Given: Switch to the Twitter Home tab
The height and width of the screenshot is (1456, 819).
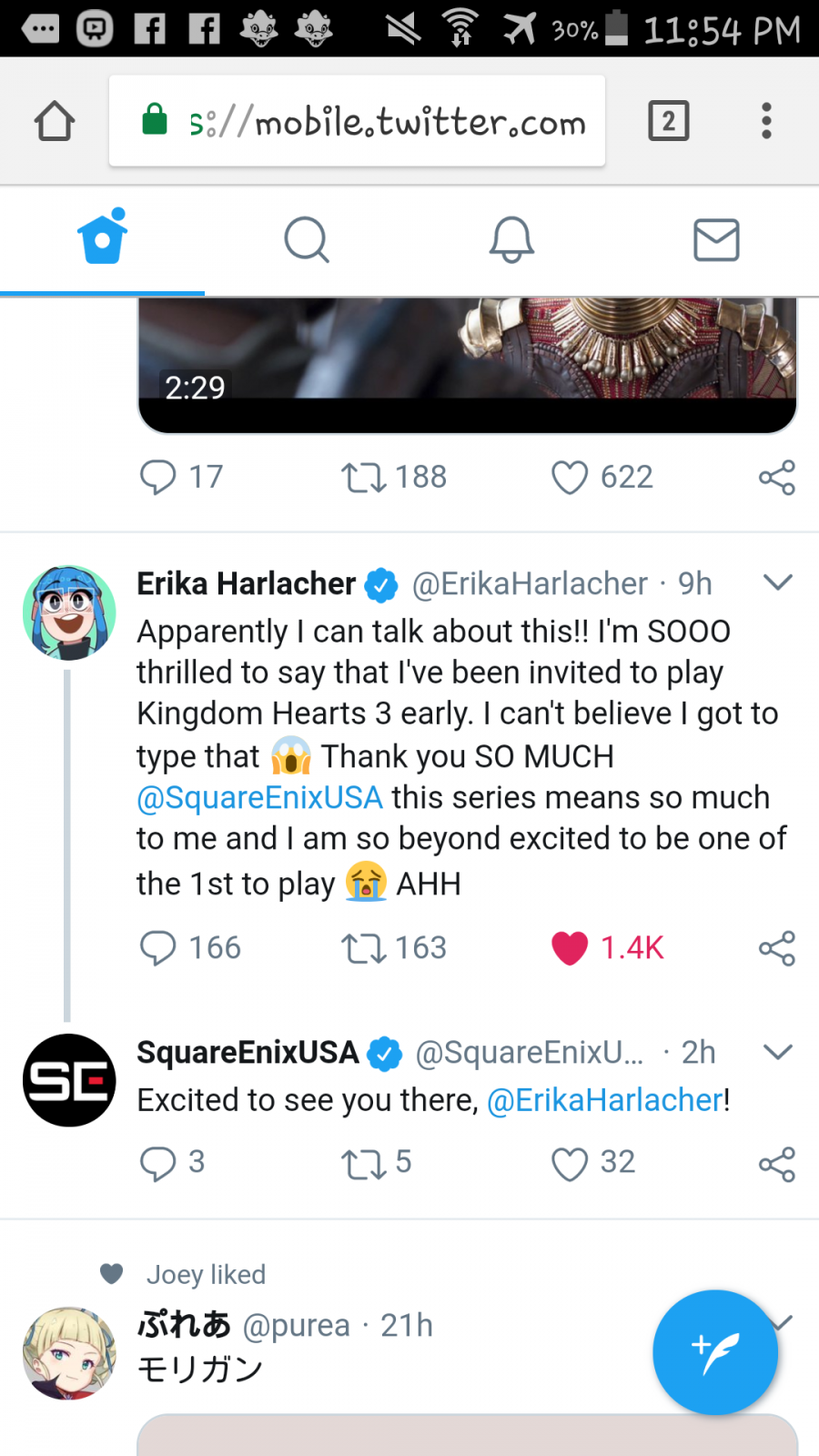Looking at the screenshot, I should 102,239.
